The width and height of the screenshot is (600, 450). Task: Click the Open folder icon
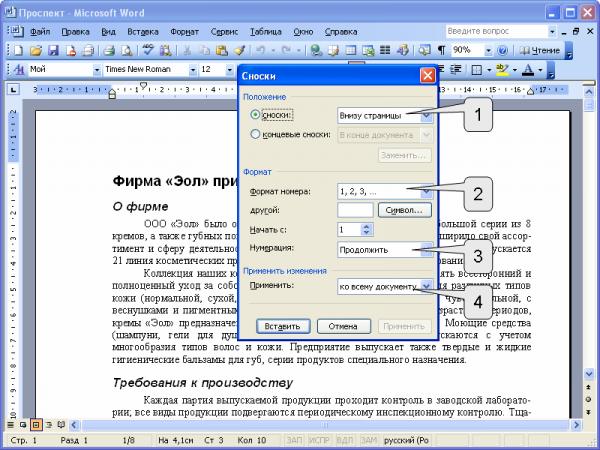[x=36, y=51]
